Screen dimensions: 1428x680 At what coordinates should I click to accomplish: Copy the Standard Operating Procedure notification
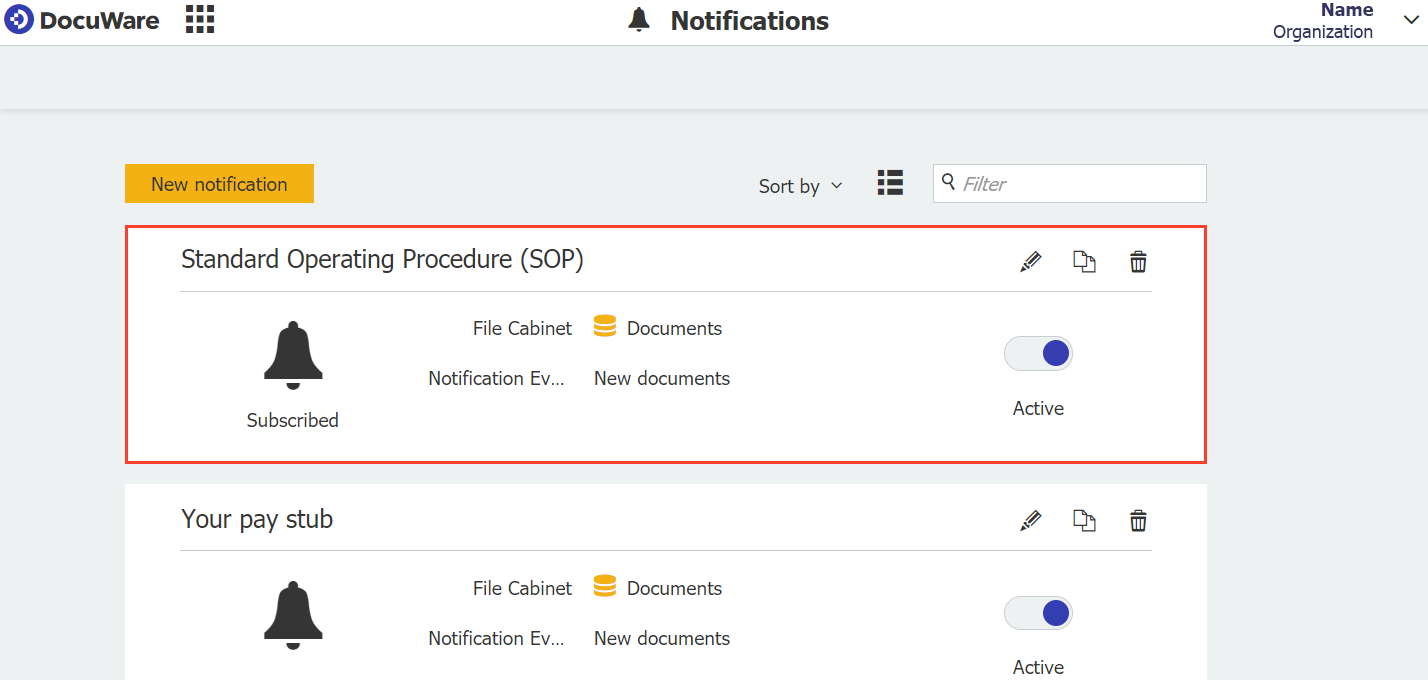tap(1084, 262)
